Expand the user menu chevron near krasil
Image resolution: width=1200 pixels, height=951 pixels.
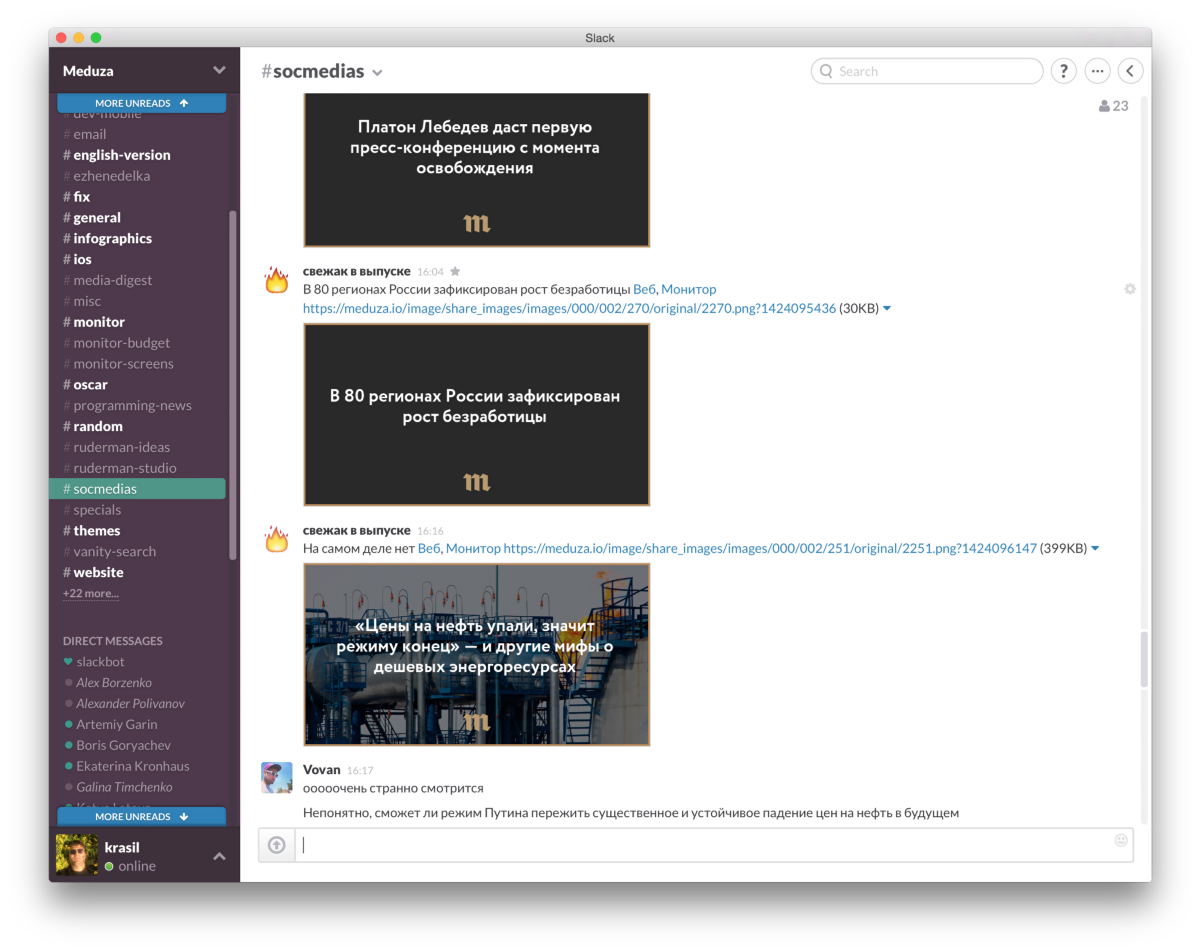tap(219, 856)
